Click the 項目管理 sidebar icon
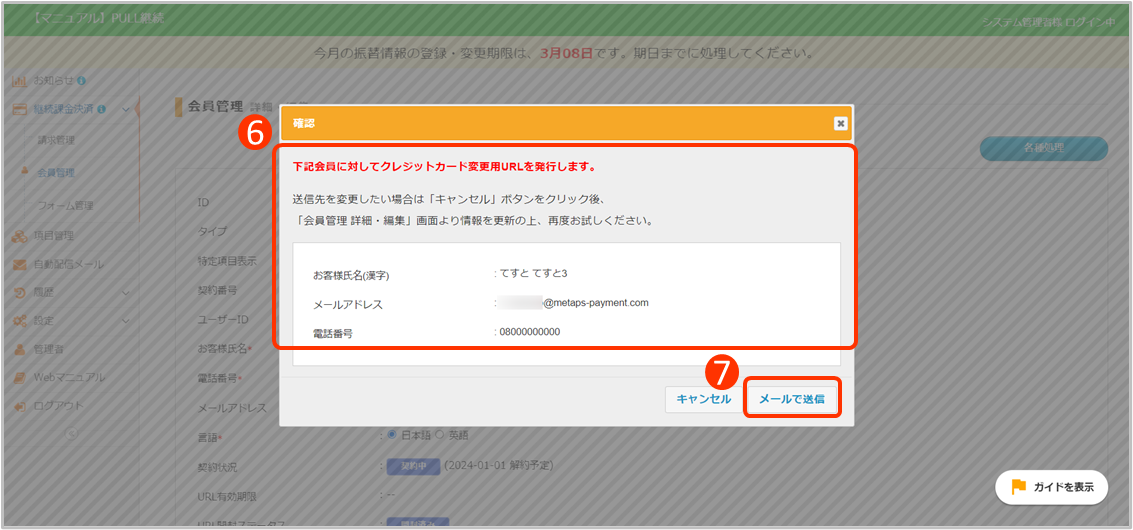Screen dimensions: 1133x530 (x=19, y=237)
